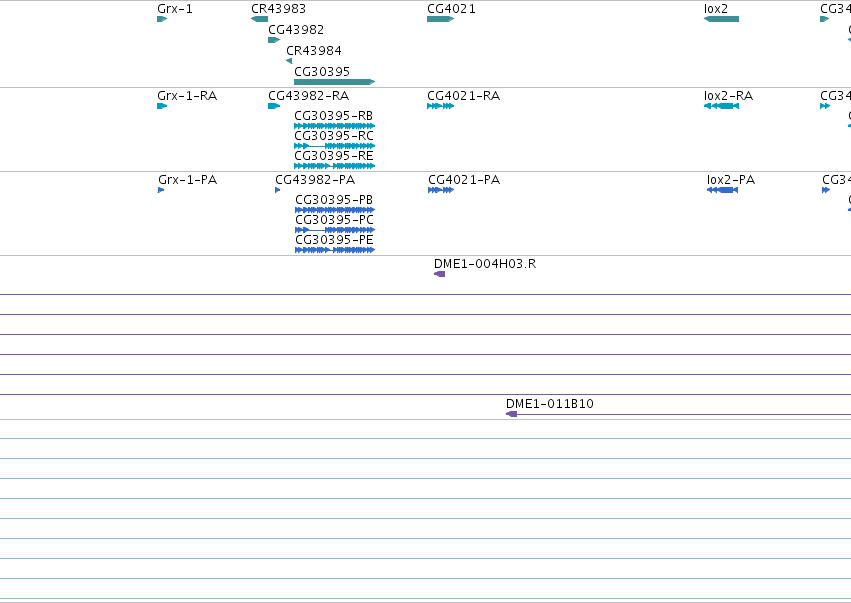
Task: Click the Grx-1 gene label
Action: (175, 9)
